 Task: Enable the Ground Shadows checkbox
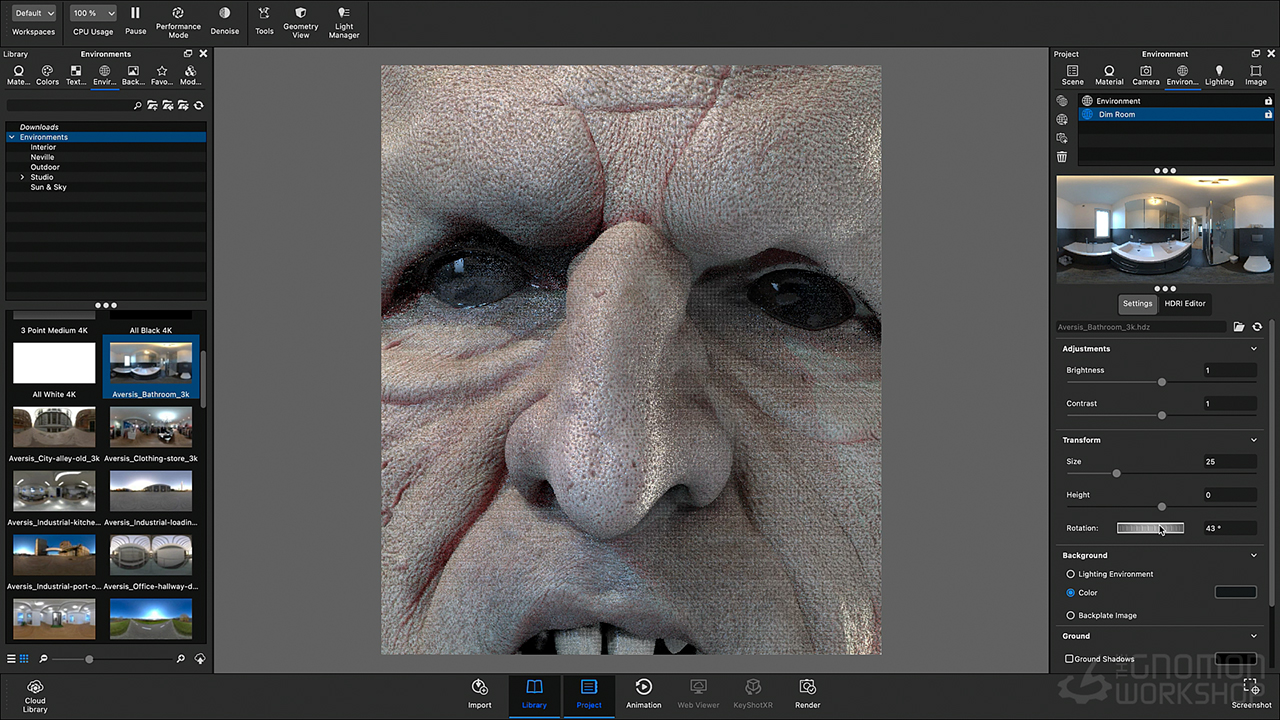pos(1070,659)
